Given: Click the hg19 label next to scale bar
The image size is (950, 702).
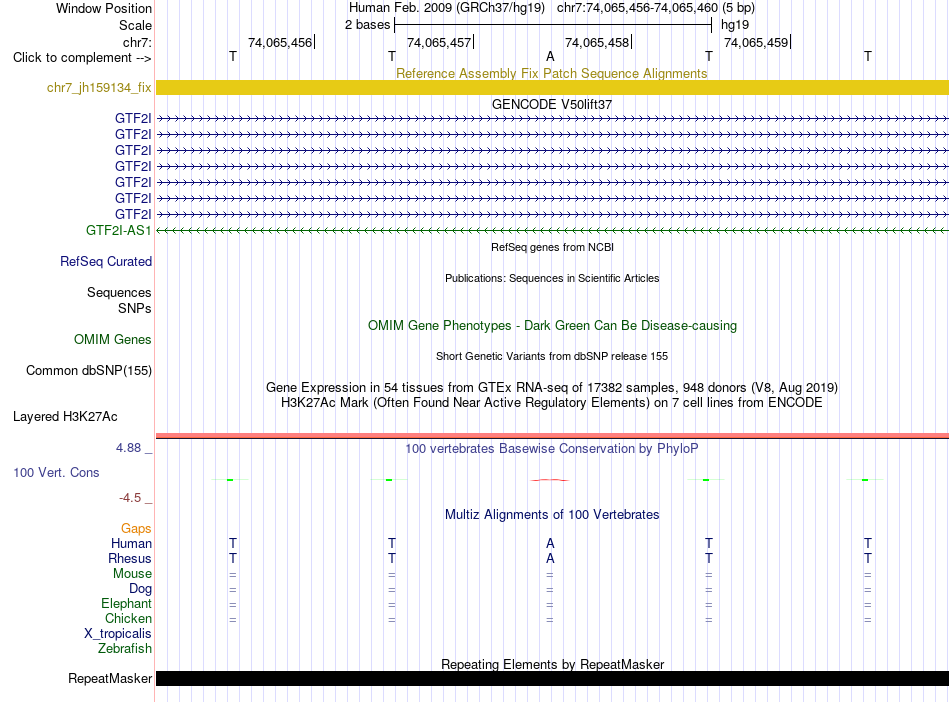Looking at the screenshot, I should (x=735, y=25).
